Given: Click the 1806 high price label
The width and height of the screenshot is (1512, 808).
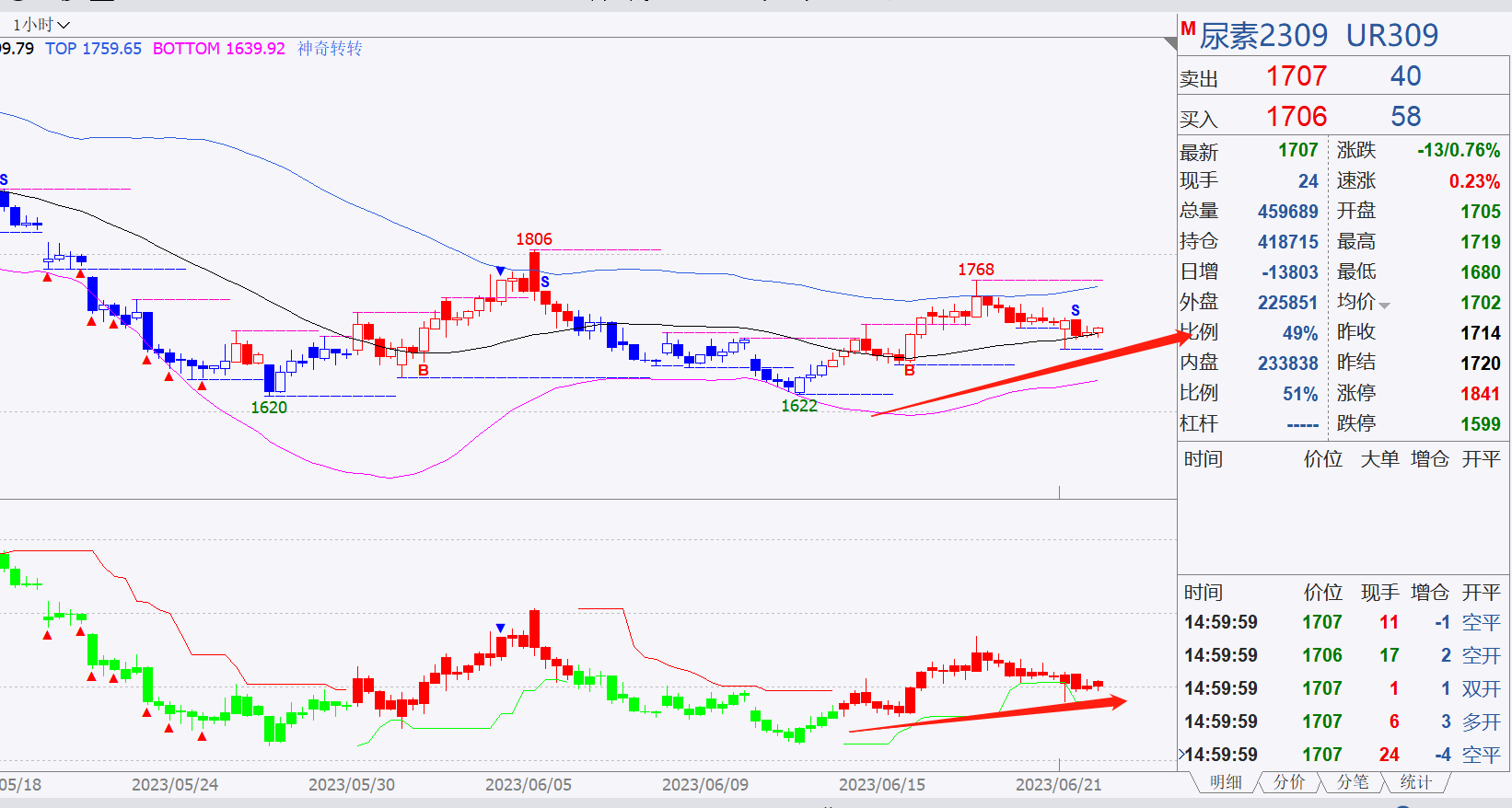Looking at the screenshot, I should 534,239.
